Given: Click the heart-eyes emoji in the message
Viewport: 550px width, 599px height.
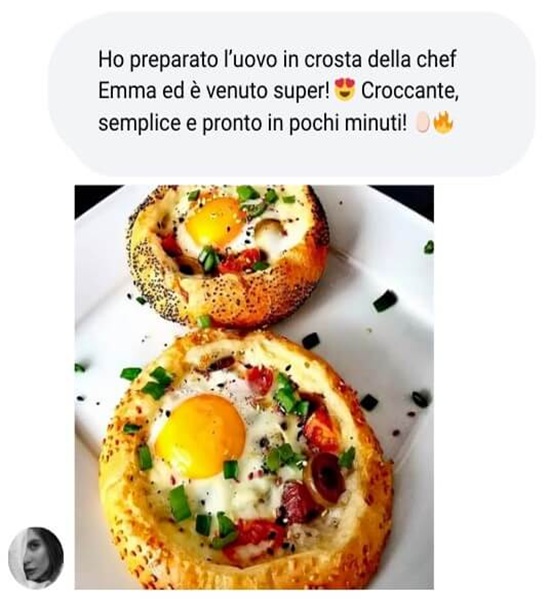Looking at the screenshot, I should 345,90.
